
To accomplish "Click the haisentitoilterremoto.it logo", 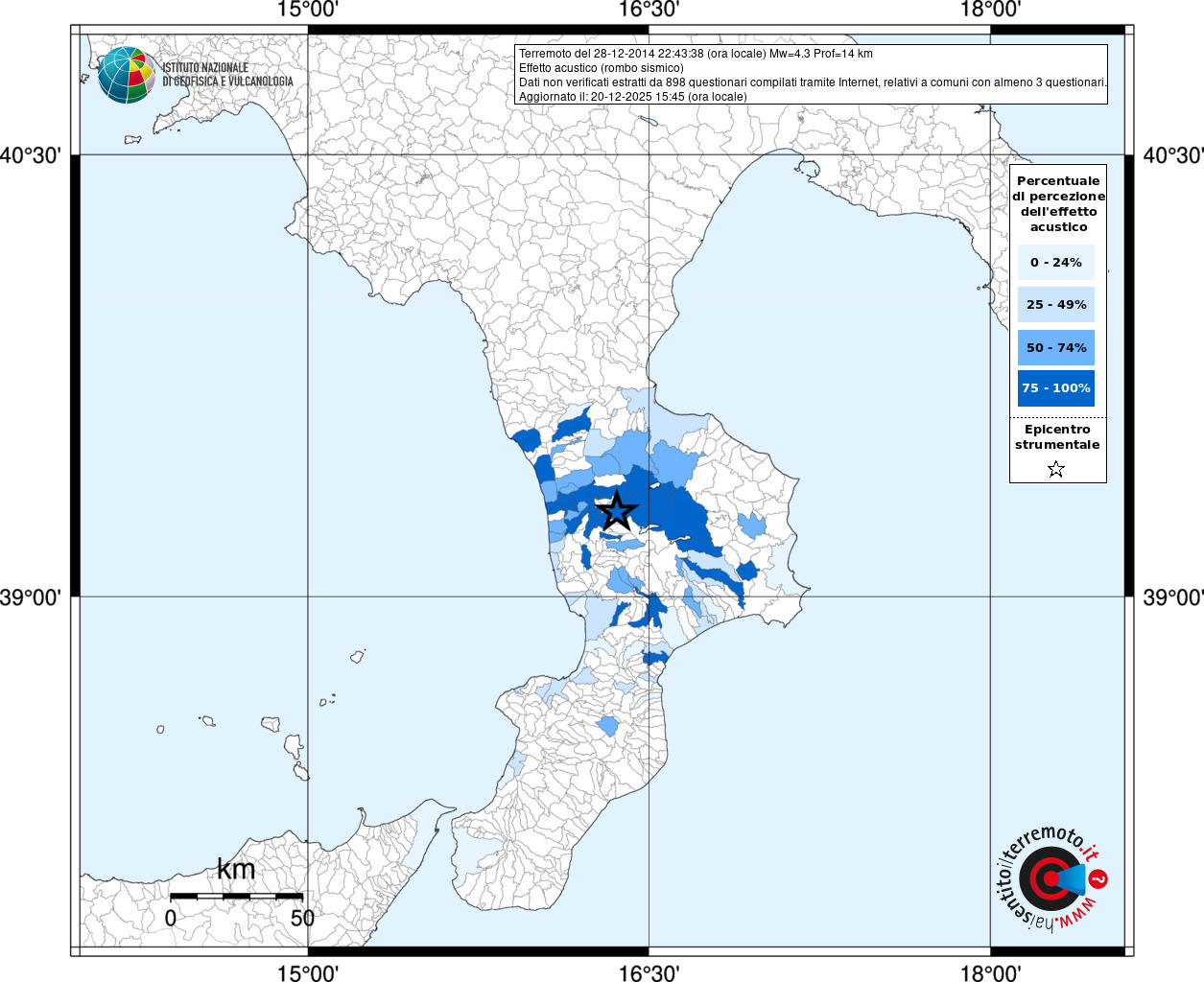I will [x=1051, y=877].
